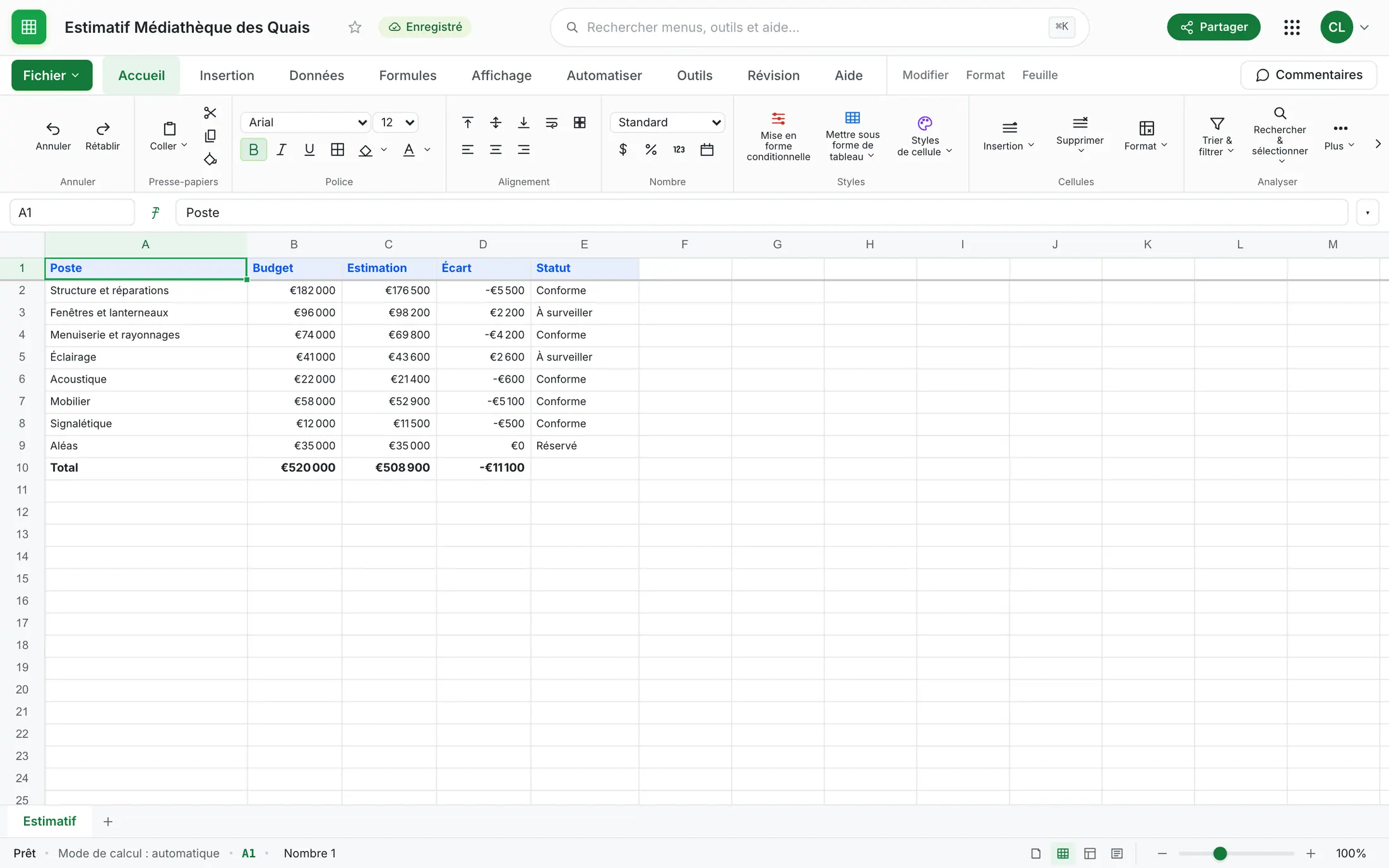This screenshot has height=868, width=1389.
Task: Click the Partager share button
Action: point(1213,27)
